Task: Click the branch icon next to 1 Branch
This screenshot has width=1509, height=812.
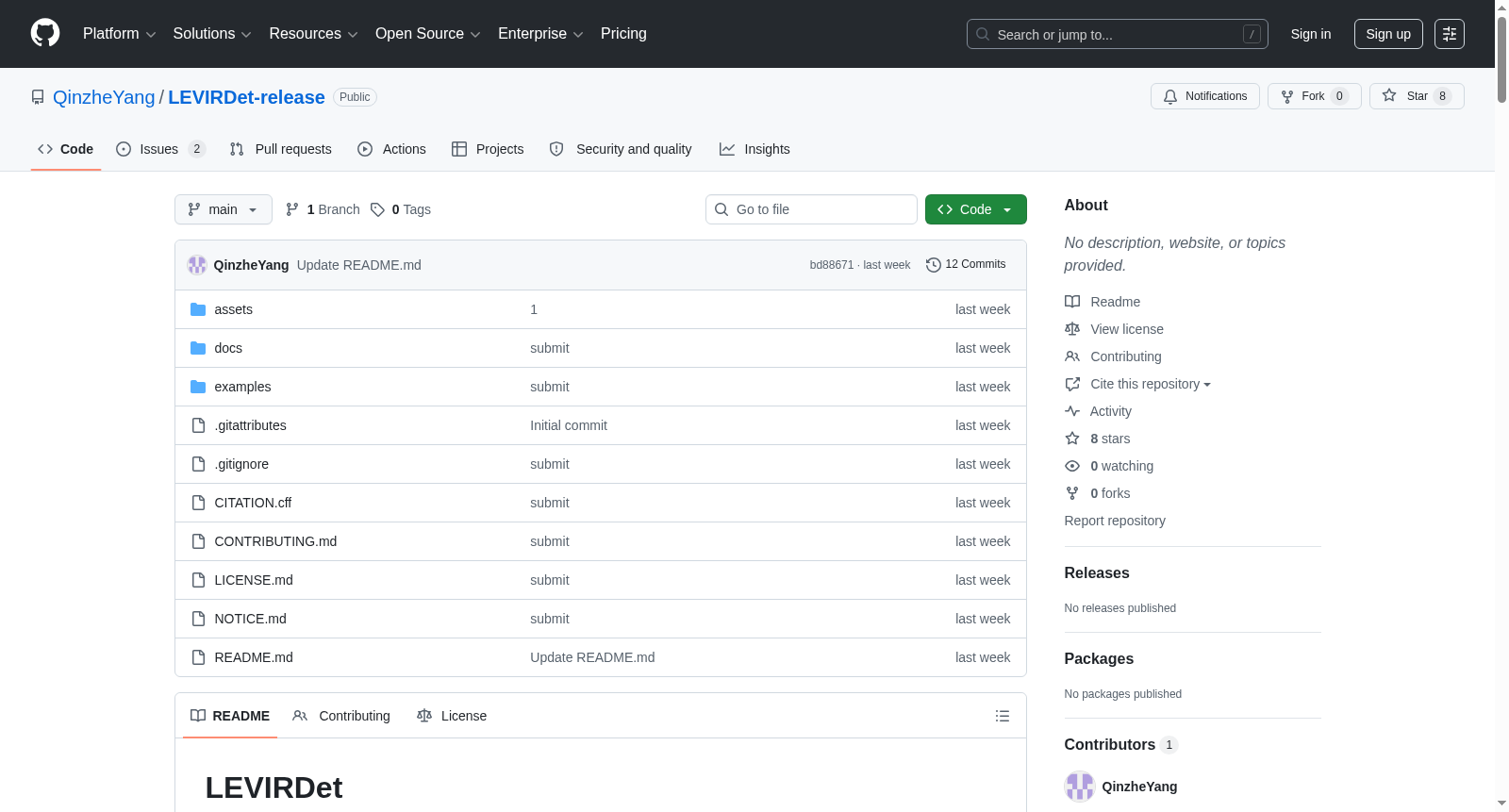Action: pyautogui.click(x=292, y=209)
